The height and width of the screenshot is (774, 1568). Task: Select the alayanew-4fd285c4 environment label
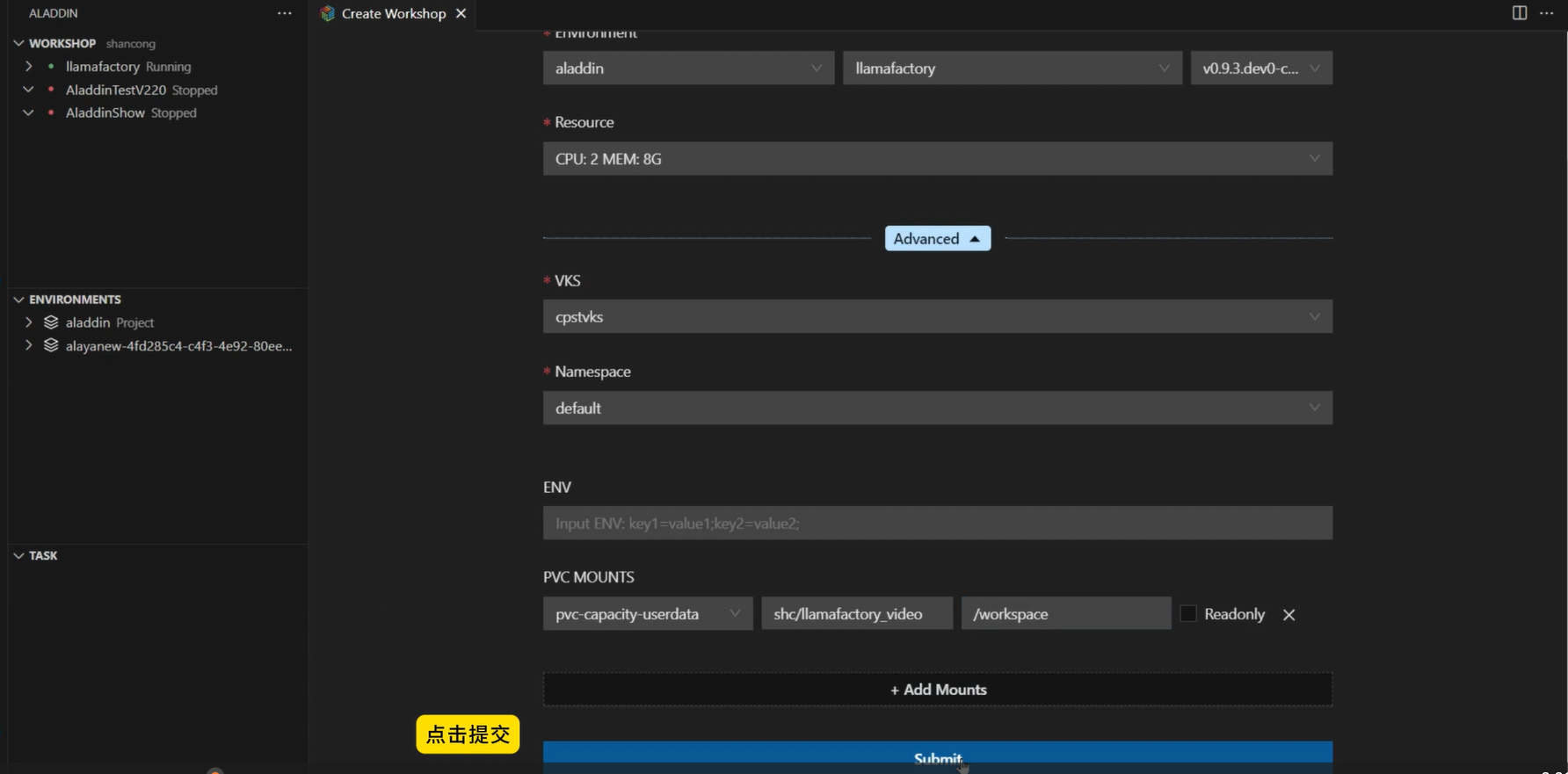(178, 345)
